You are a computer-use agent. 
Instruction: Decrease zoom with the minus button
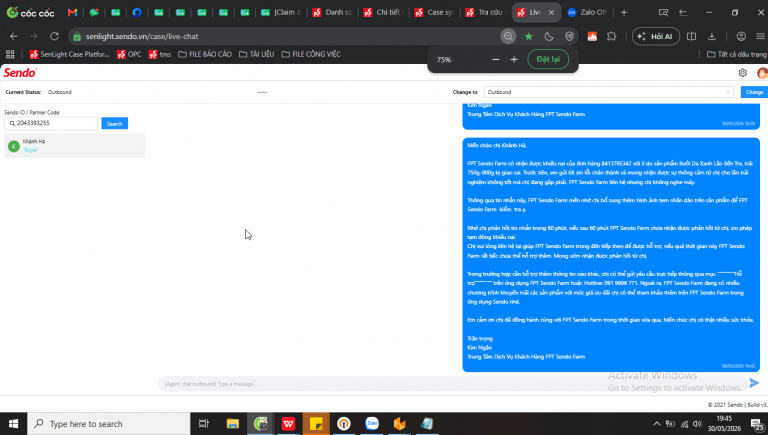[x=496, y=59]
